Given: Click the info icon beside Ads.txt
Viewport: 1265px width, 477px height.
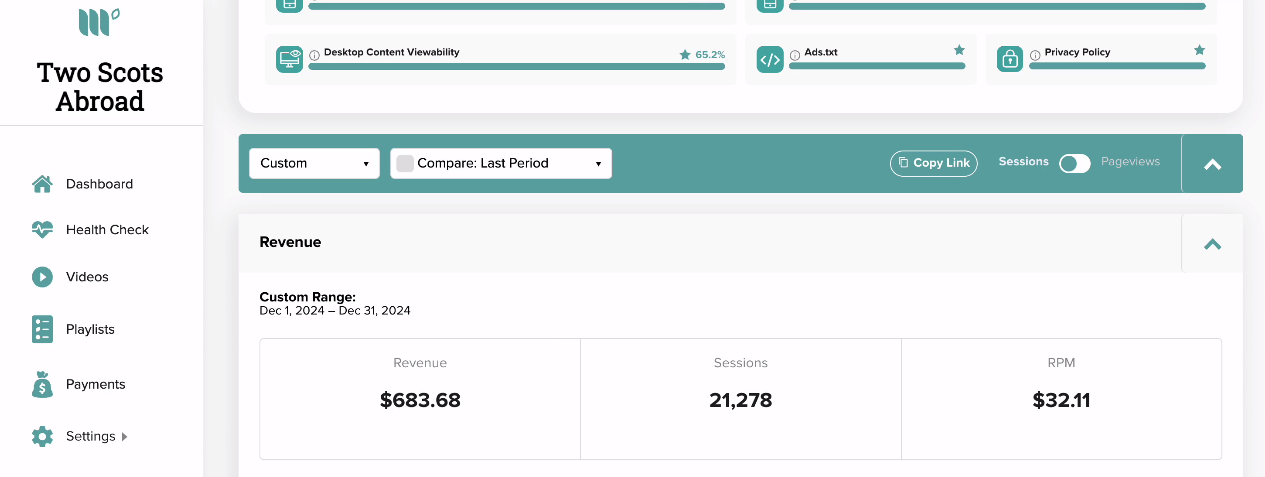Looking at the screenshot, I should click(795, 55).
